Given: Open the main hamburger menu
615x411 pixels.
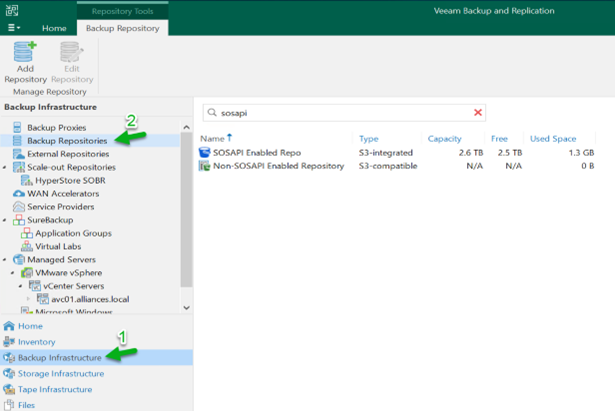Looking at the screenshot, I should 14,28.
